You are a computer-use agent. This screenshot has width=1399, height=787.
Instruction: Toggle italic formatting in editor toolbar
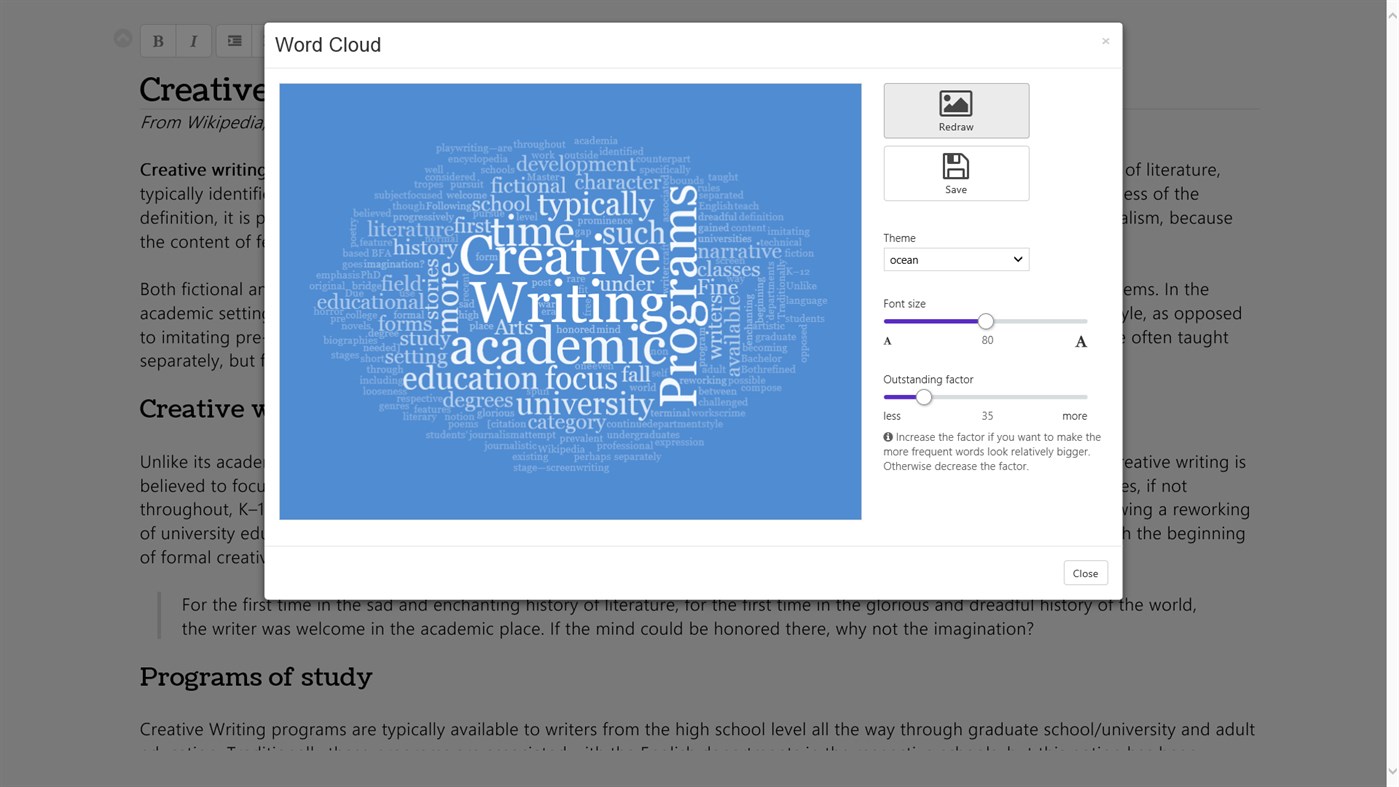tap(194, 41)
